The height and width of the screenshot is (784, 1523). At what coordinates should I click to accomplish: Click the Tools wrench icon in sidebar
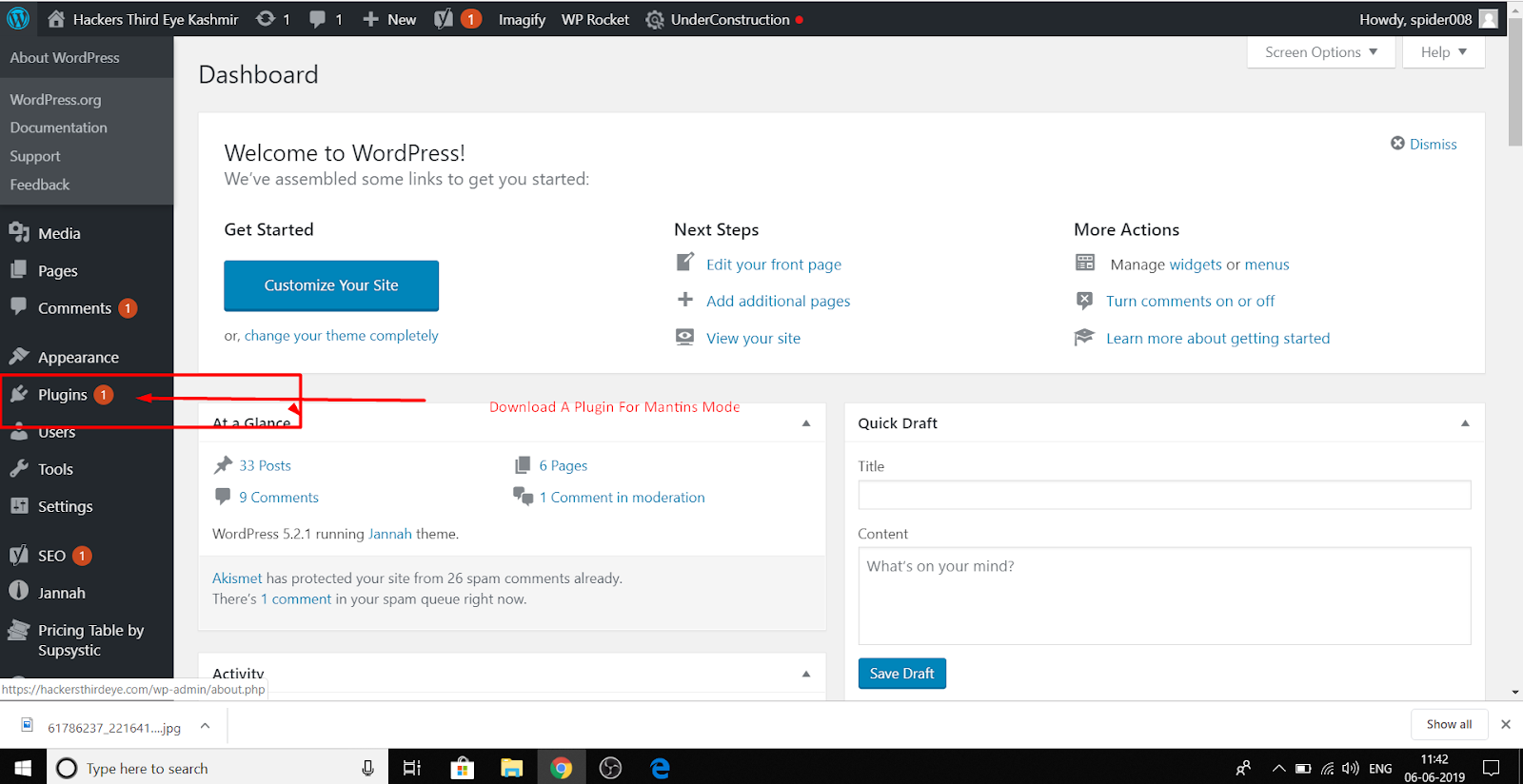19,468
